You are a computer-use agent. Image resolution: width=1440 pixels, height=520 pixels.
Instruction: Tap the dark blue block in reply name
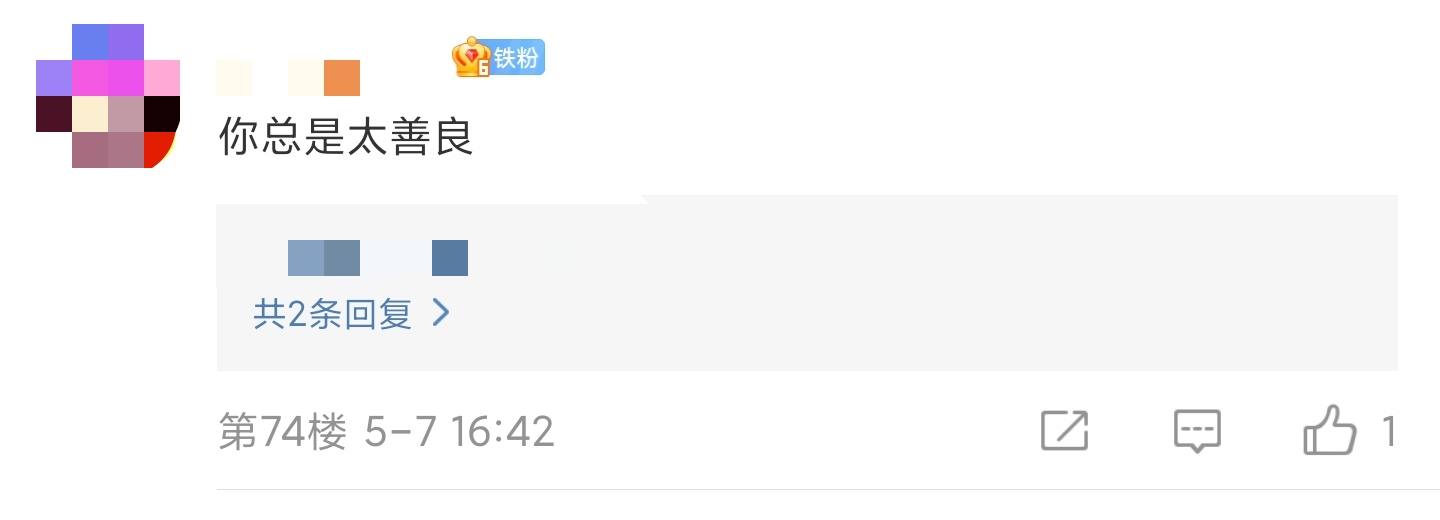[450, 258]
